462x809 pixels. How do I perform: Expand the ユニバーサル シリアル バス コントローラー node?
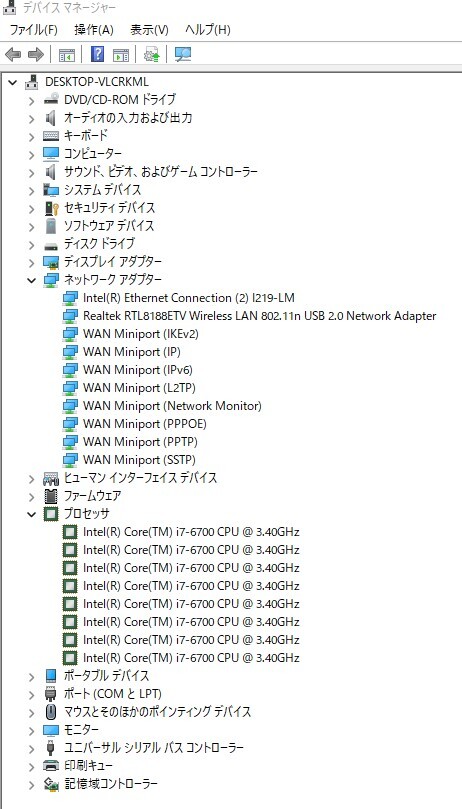(x=32, y=748)
